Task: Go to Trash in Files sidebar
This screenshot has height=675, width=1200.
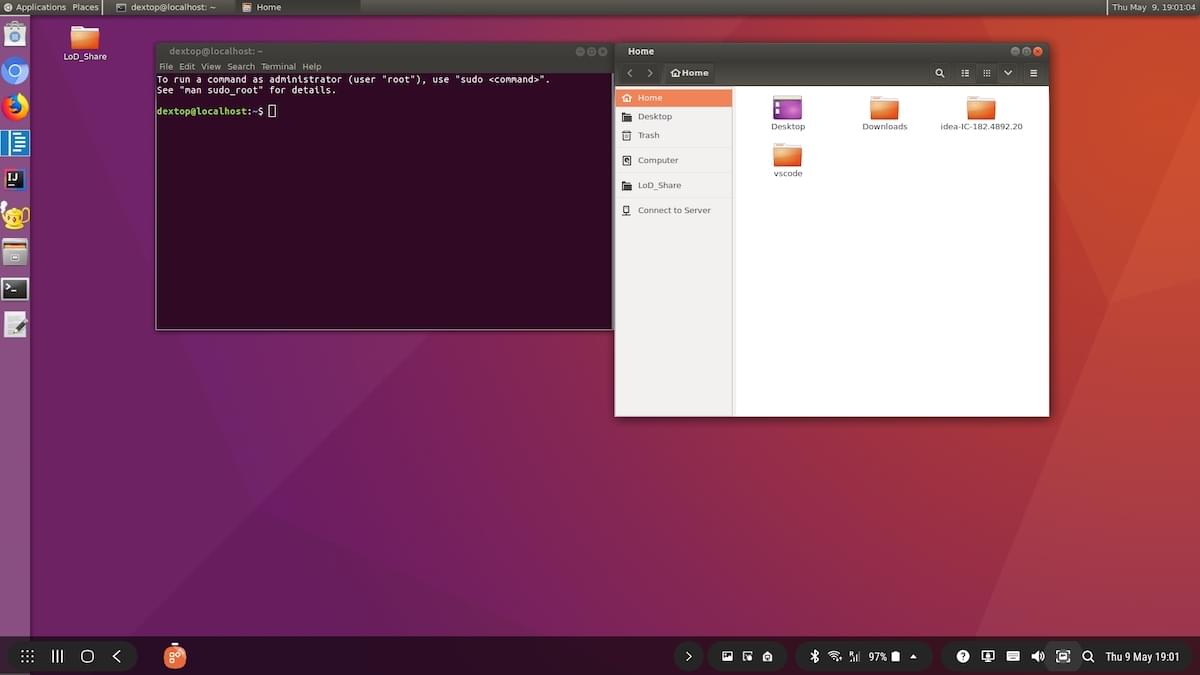Action: coord(648,135)
